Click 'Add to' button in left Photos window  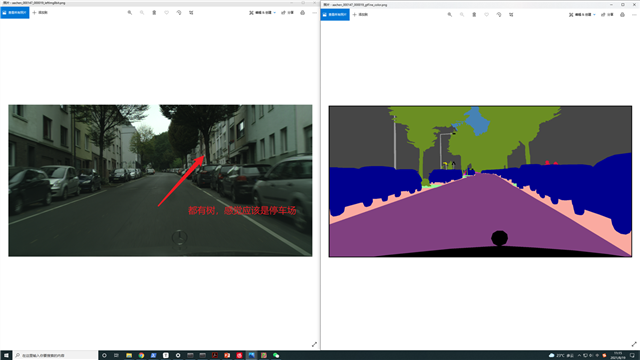pyautogui.click(x=40, y=13)
